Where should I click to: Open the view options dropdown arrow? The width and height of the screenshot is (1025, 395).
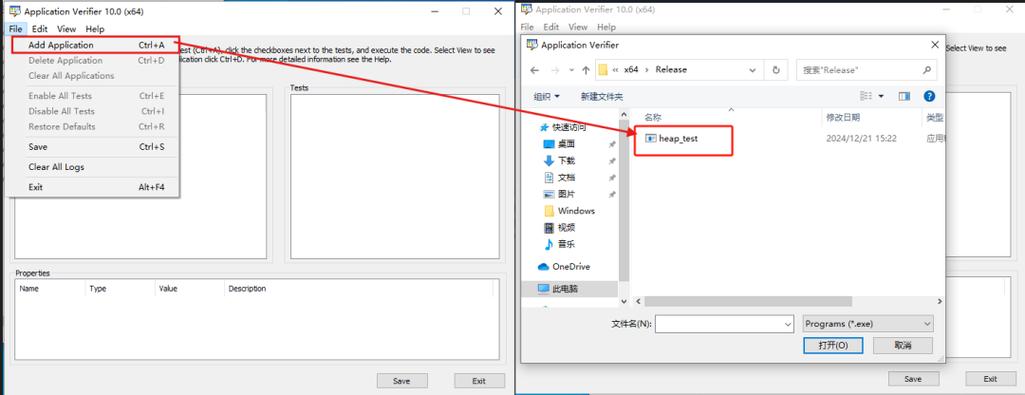coord(881,96)
